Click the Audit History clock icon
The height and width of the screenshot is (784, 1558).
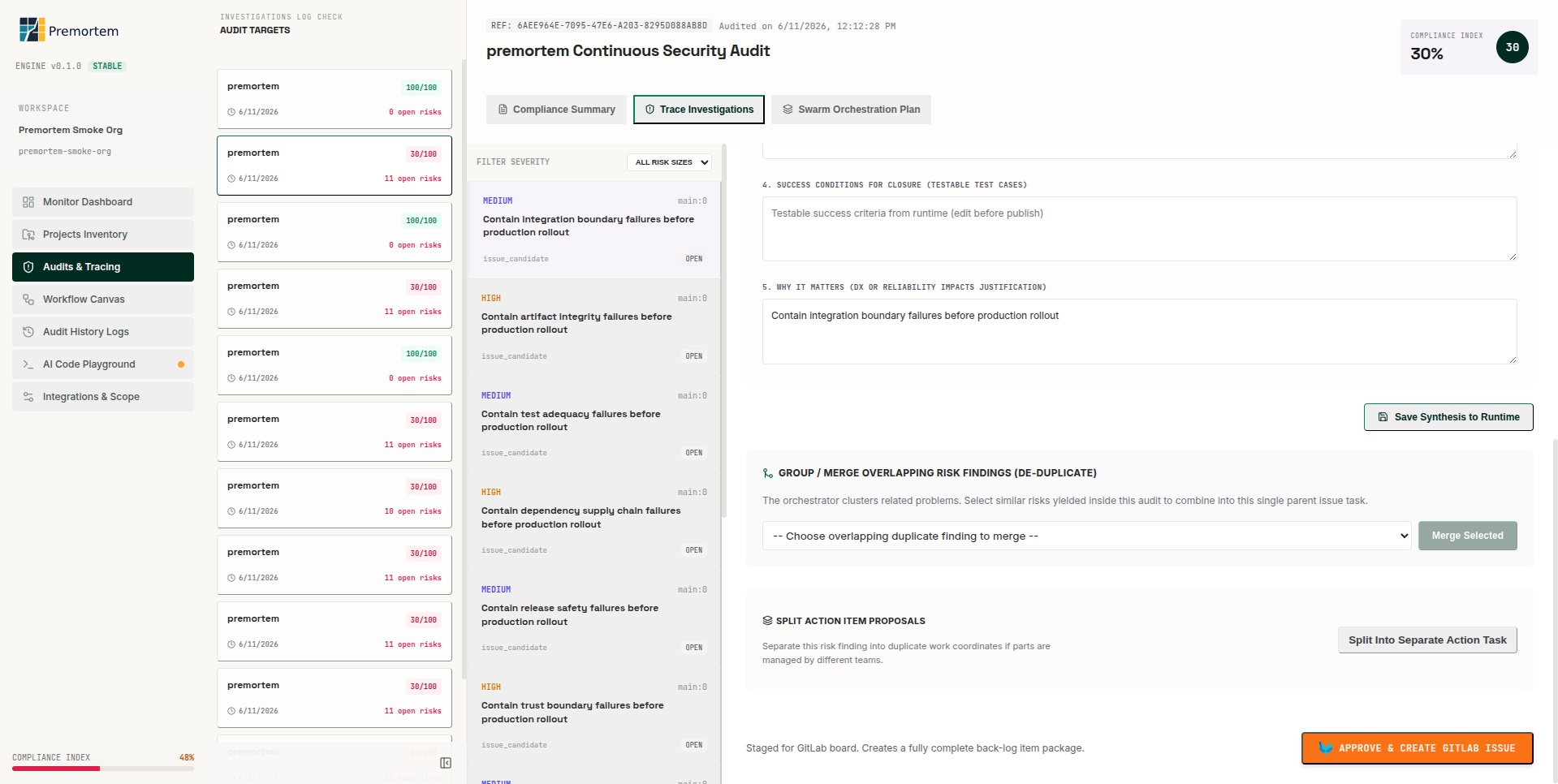click(28, 332)
